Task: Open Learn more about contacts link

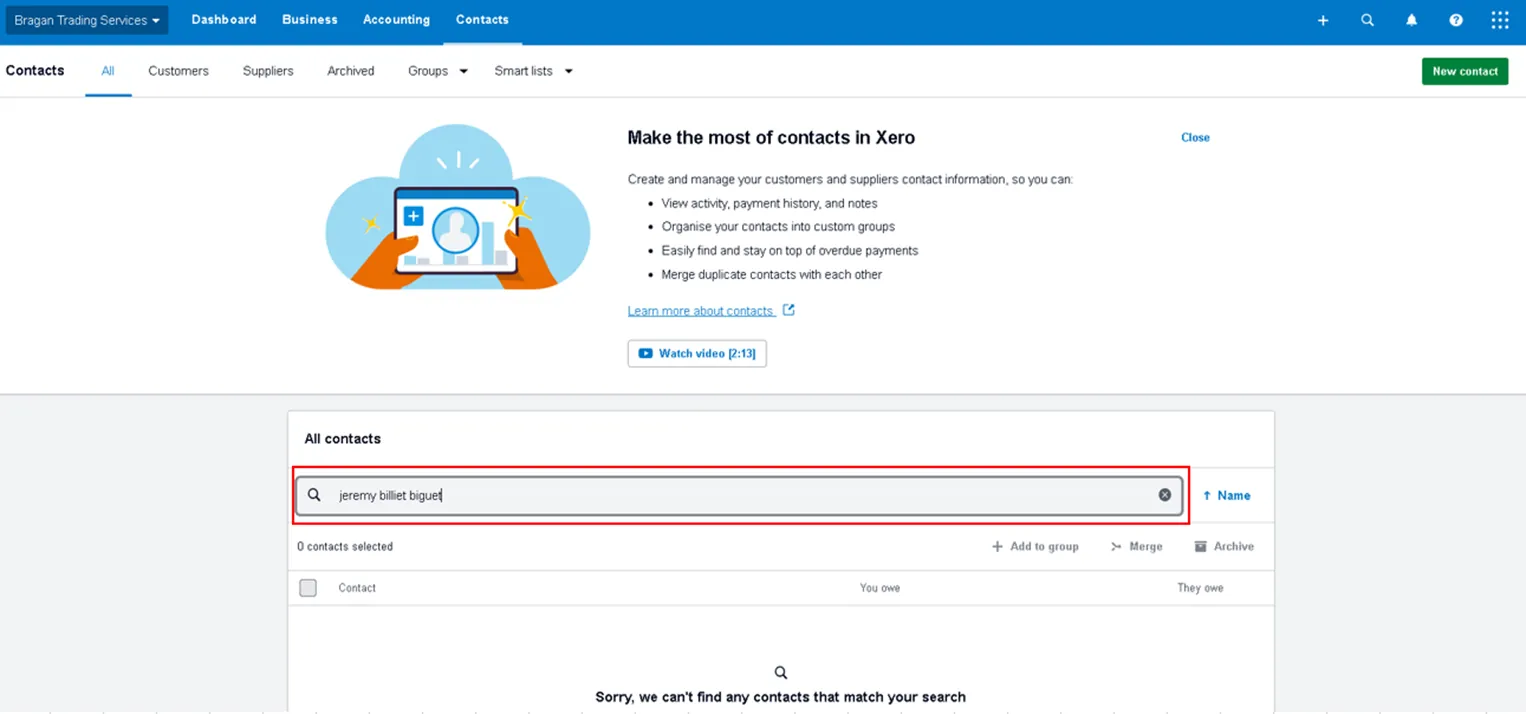Action: (x=701, y=311)
